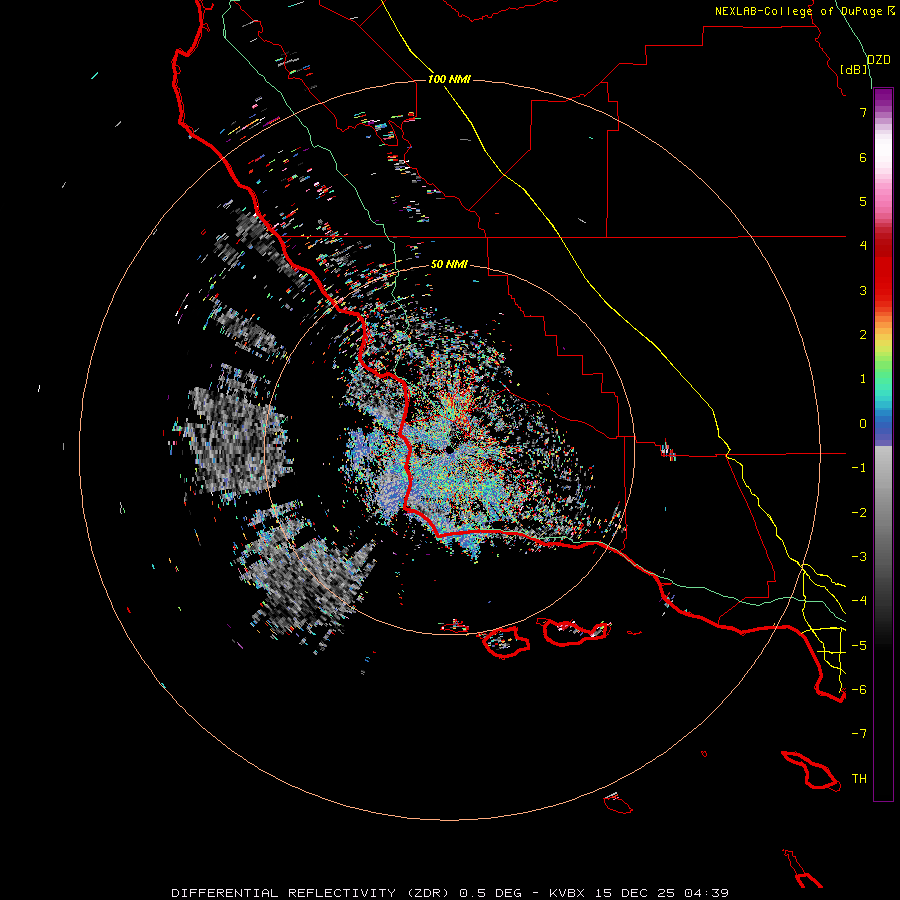The image size is (900, 900).
Task: Click the "4" value on the color scale
Action: [x=863, y=246]
